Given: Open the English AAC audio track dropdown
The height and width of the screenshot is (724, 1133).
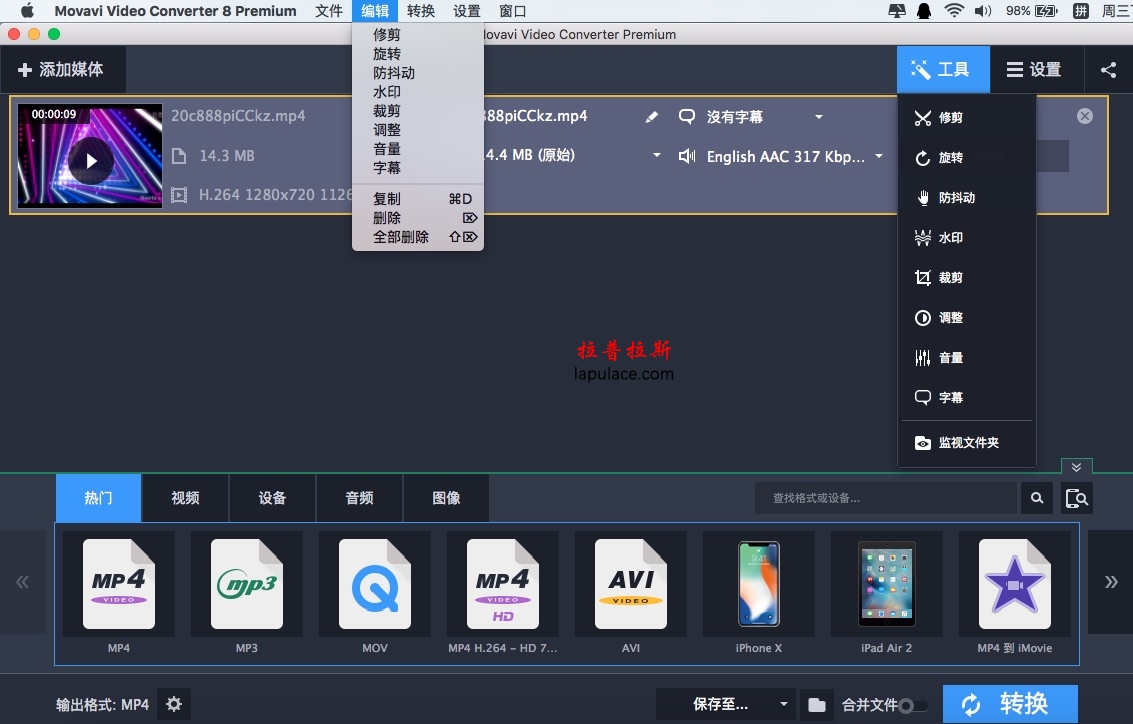Looking at the screenshot, I should (879, 156).
